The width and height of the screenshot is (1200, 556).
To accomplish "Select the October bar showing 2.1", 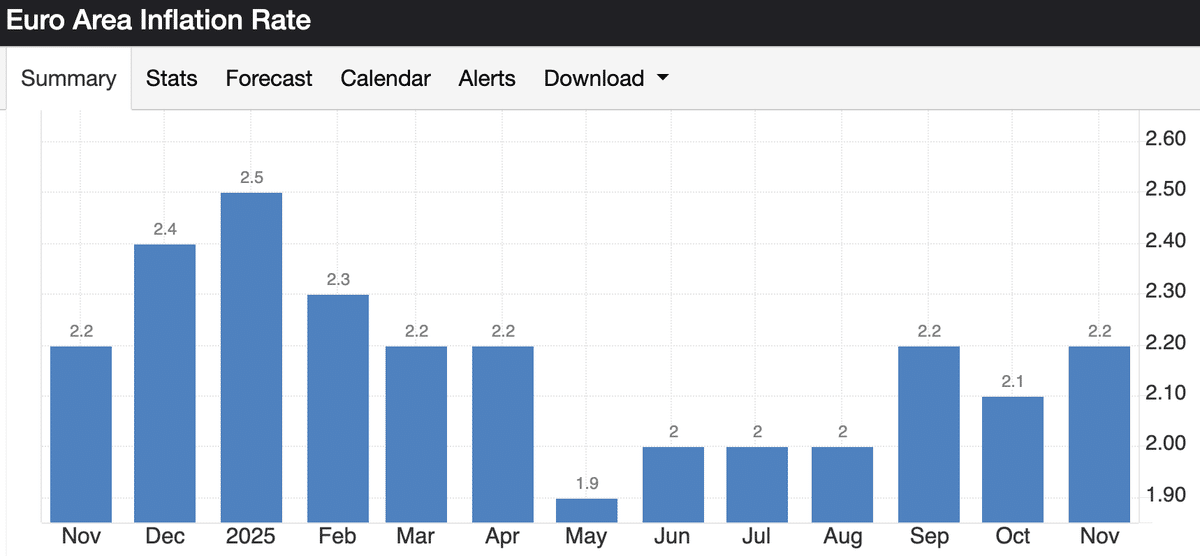I will point(1013,459).
